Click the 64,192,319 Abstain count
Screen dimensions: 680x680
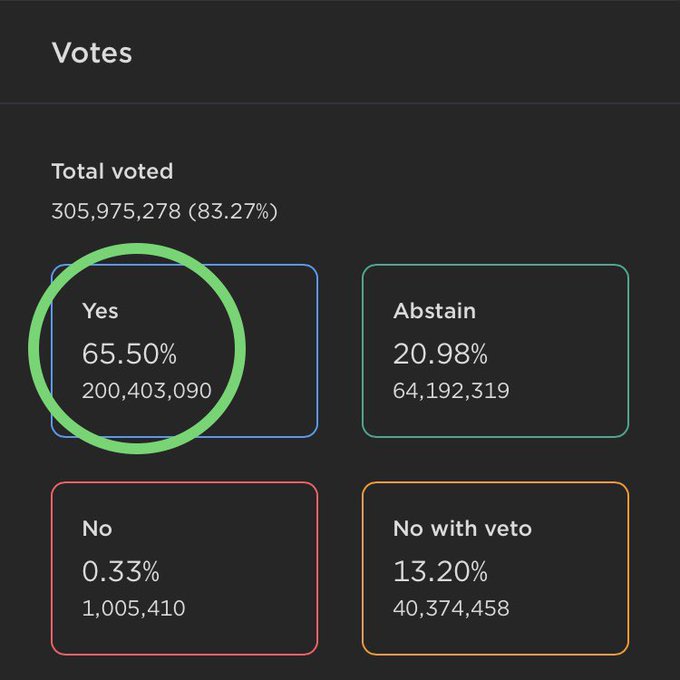click(x=451, y=390)
